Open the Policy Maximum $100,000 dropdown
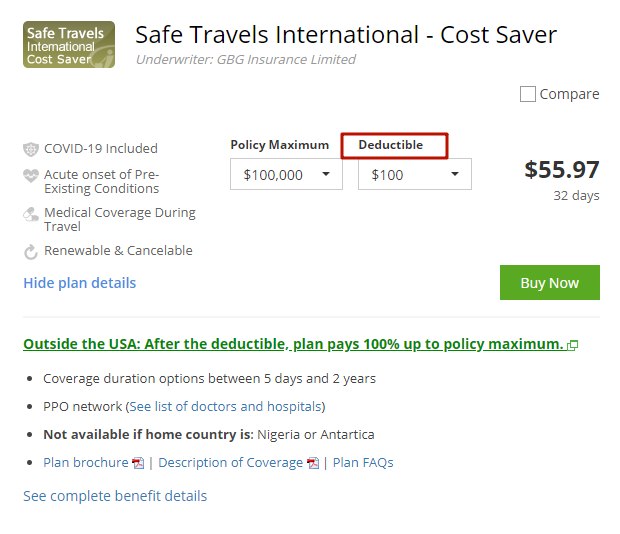The width and height of the screenshot is (620, 534). tap(286, 174)
